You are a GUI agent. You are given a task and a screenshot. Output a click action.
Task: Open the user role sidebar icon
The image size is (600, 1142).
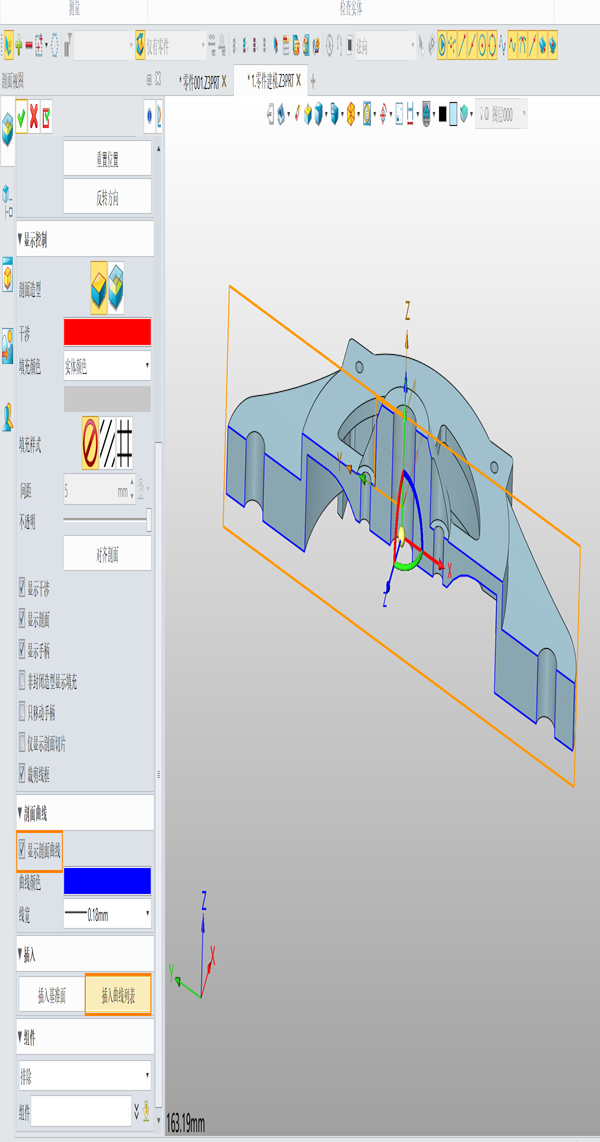click(7, 417)
